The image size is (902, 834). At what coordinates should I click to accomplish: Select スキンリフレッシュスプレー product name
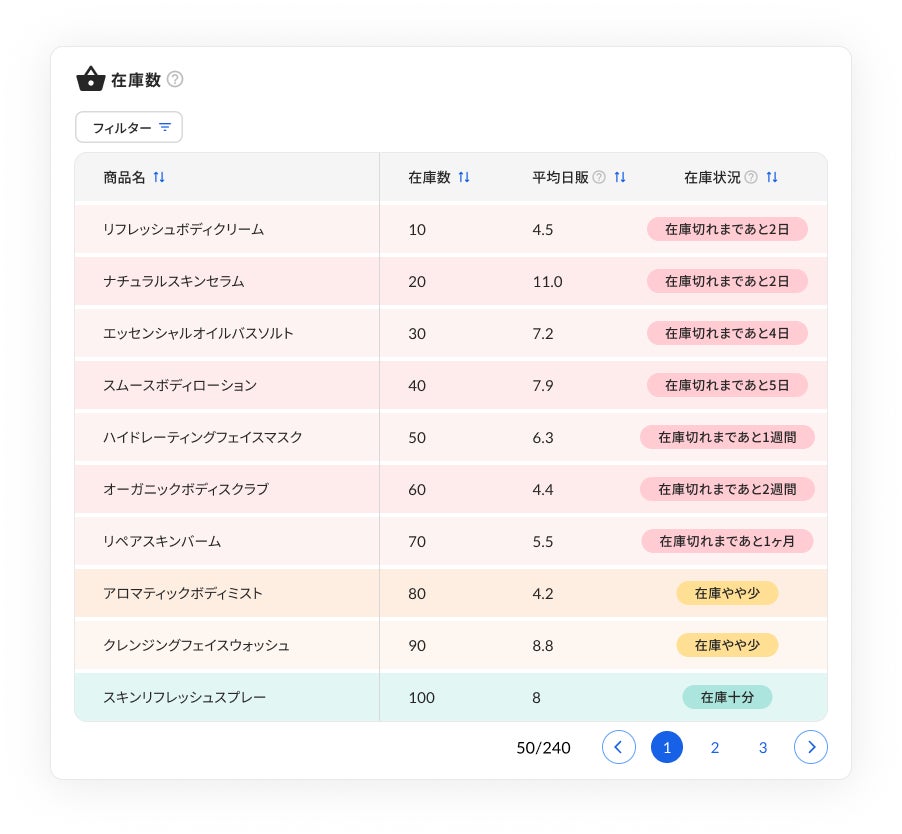click(x=185, y=697)
